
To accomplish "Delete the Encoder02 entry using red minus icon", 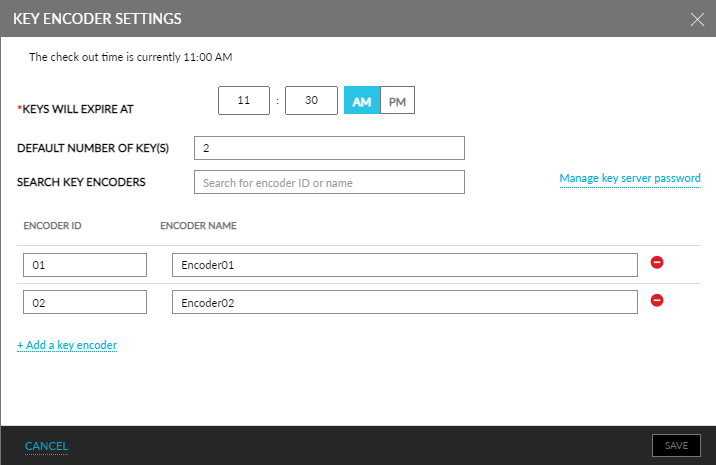I will (657, 300).
